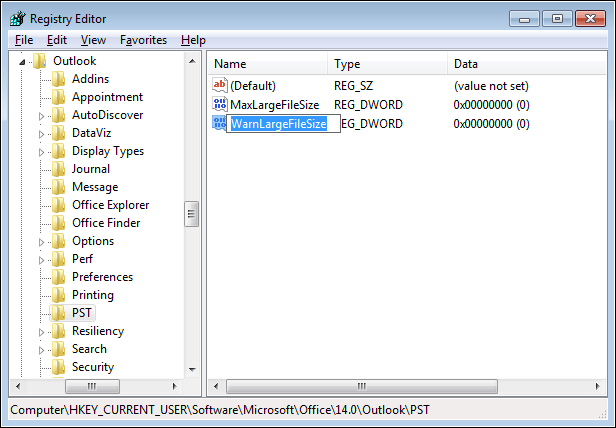This screenshot has width=616, height=428.
Task: Click the values pane horizontal scrollbar thumb
Action: pyautogui.click(x=362, y=386)
